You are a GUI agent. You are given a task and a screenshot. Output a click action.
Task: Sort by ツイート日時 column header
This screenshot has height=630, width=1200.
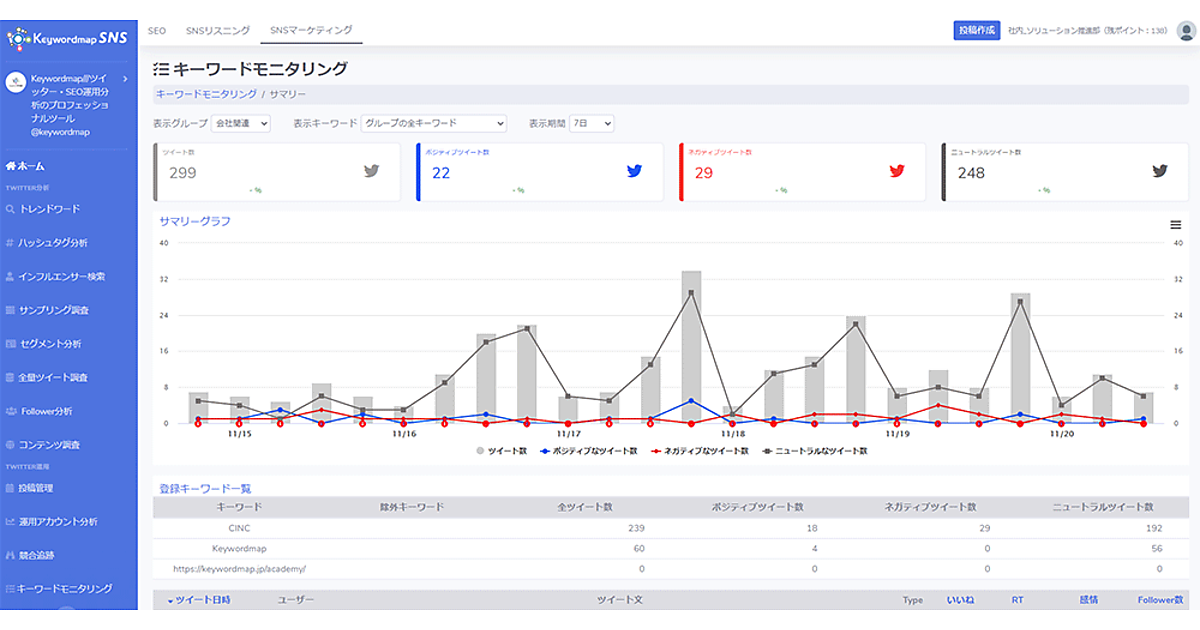coord(199,600)
